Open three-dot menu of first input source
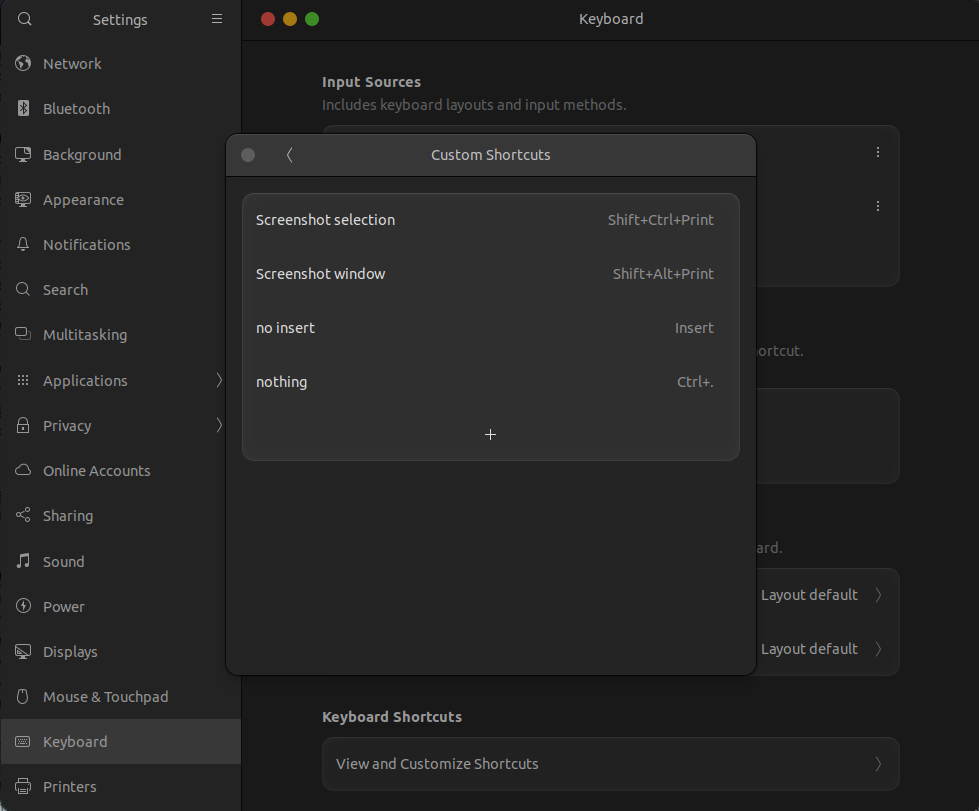 [877, 152]
